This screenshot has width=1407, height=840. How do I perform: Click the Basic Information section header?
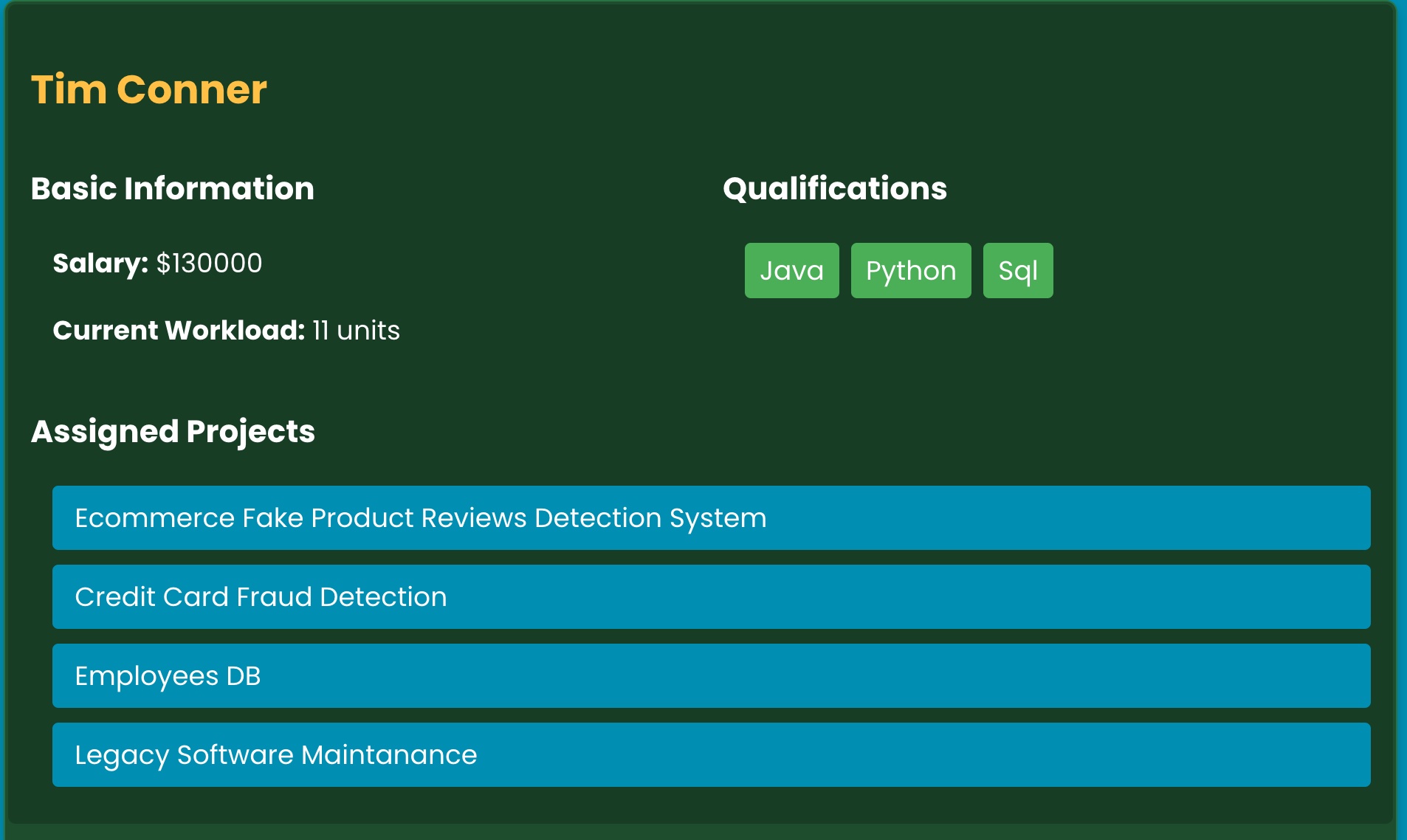172,188
